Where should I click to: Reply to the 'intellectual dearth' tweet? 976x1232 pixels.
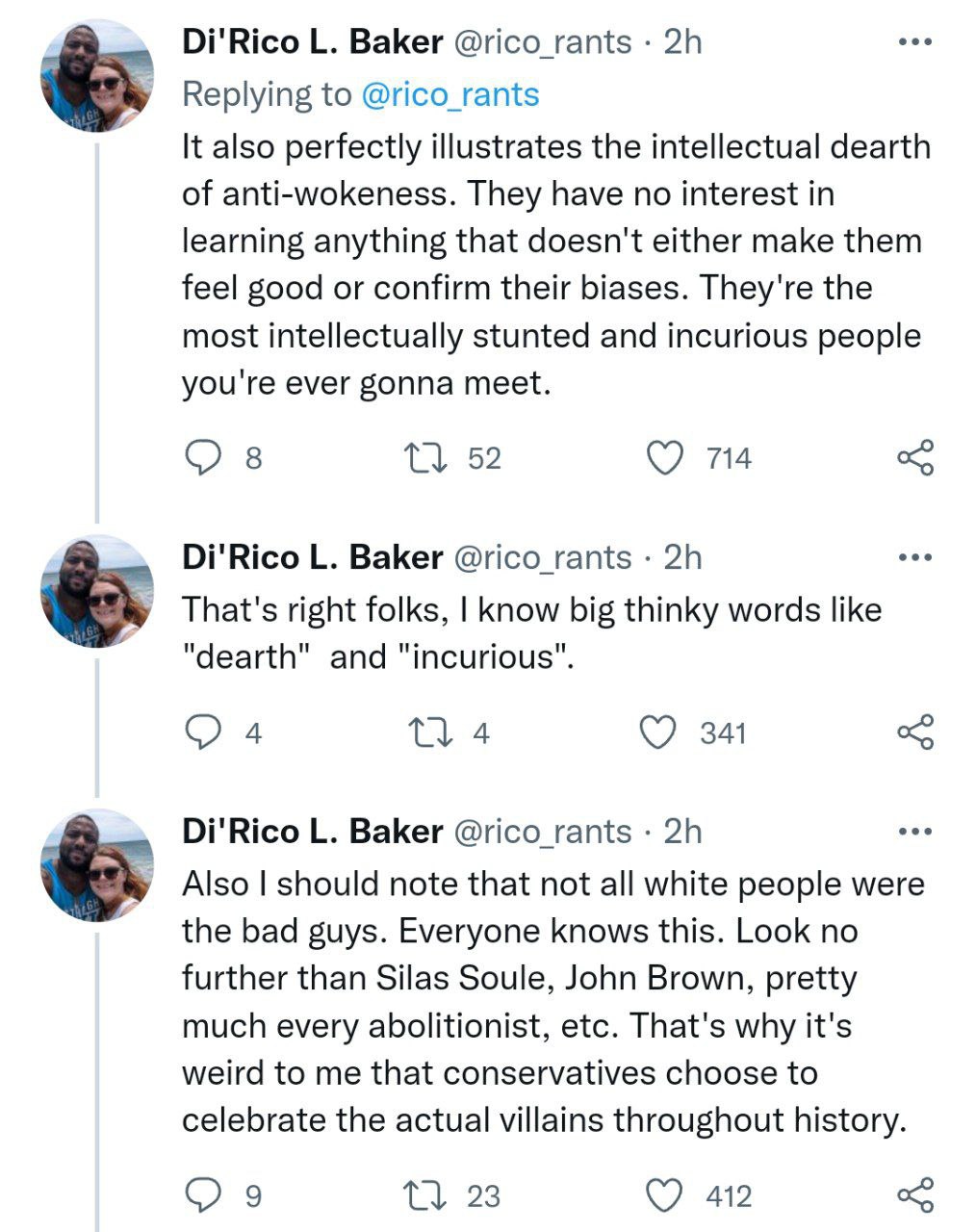pos(203,458)
